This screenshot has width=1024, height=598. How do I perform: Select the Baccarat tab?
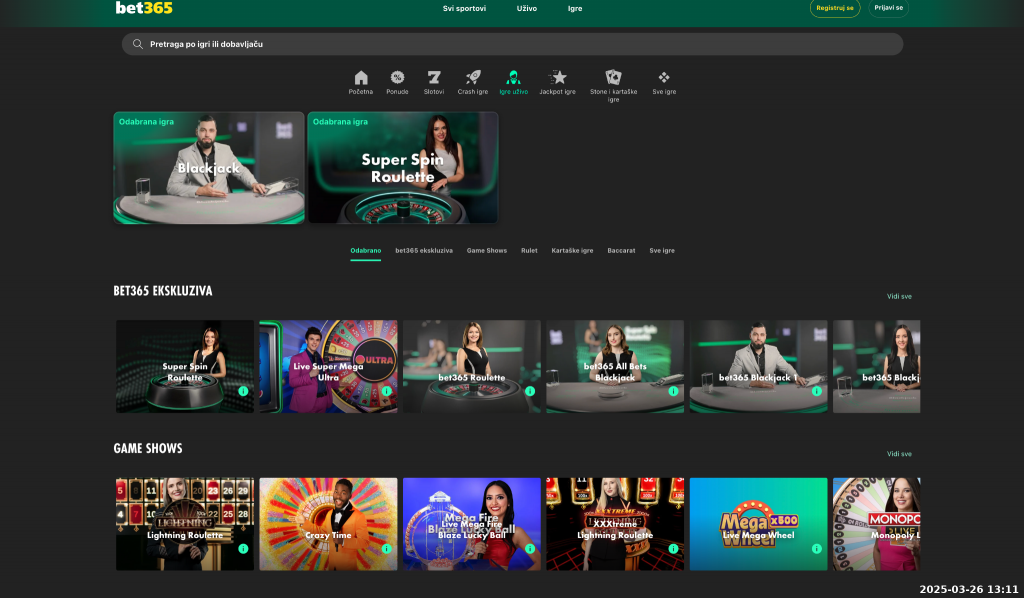coord(621,250)
